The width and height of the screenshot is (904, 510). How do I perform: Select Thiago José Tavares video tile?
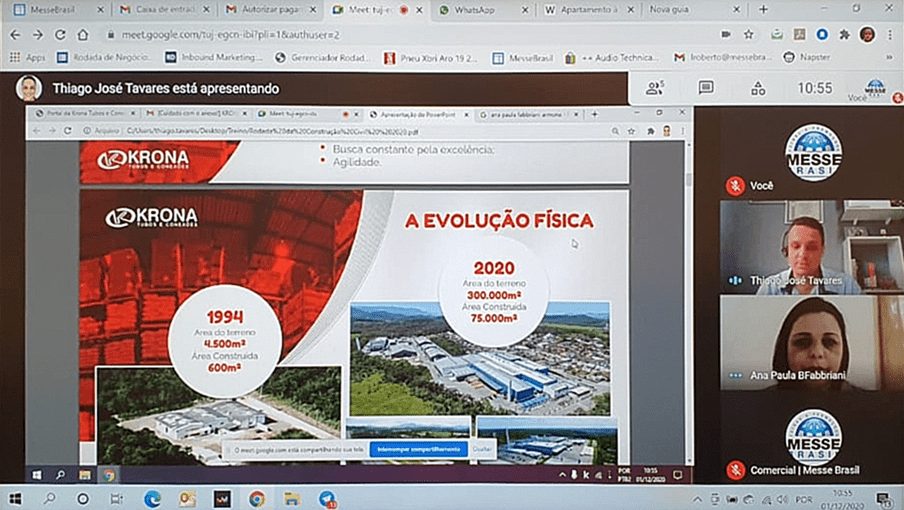tap(812, 247)
